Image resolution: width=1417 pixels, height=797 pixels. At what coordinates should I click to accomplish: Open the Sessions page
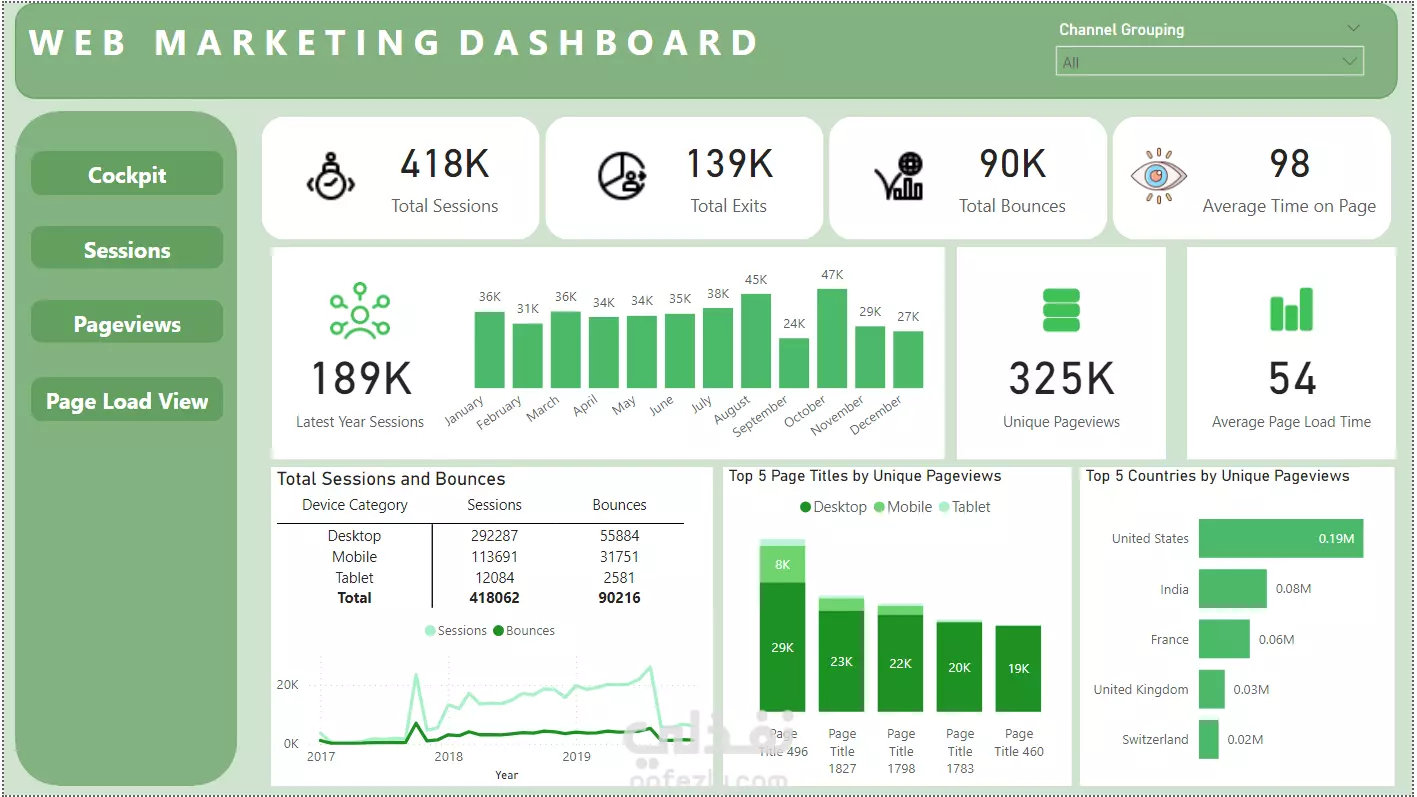127,249
